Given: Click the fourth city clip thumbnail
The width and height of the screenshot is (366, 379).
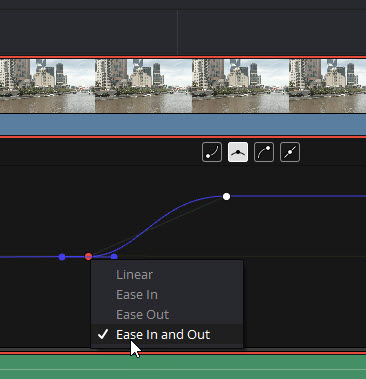Looking at the screenshot, I should tap(327, 86).
